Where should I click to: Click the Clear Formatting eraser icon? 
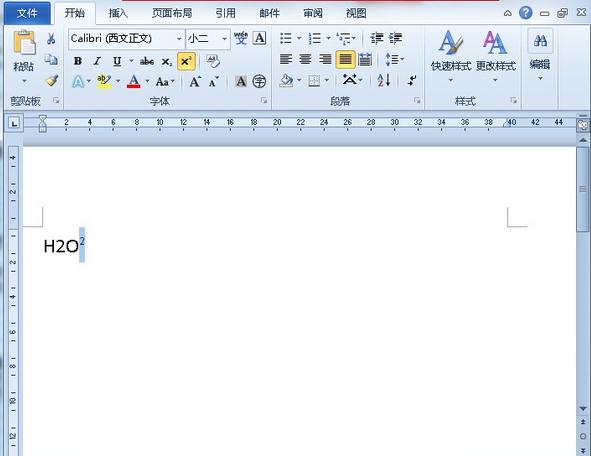tap(213, 61)
